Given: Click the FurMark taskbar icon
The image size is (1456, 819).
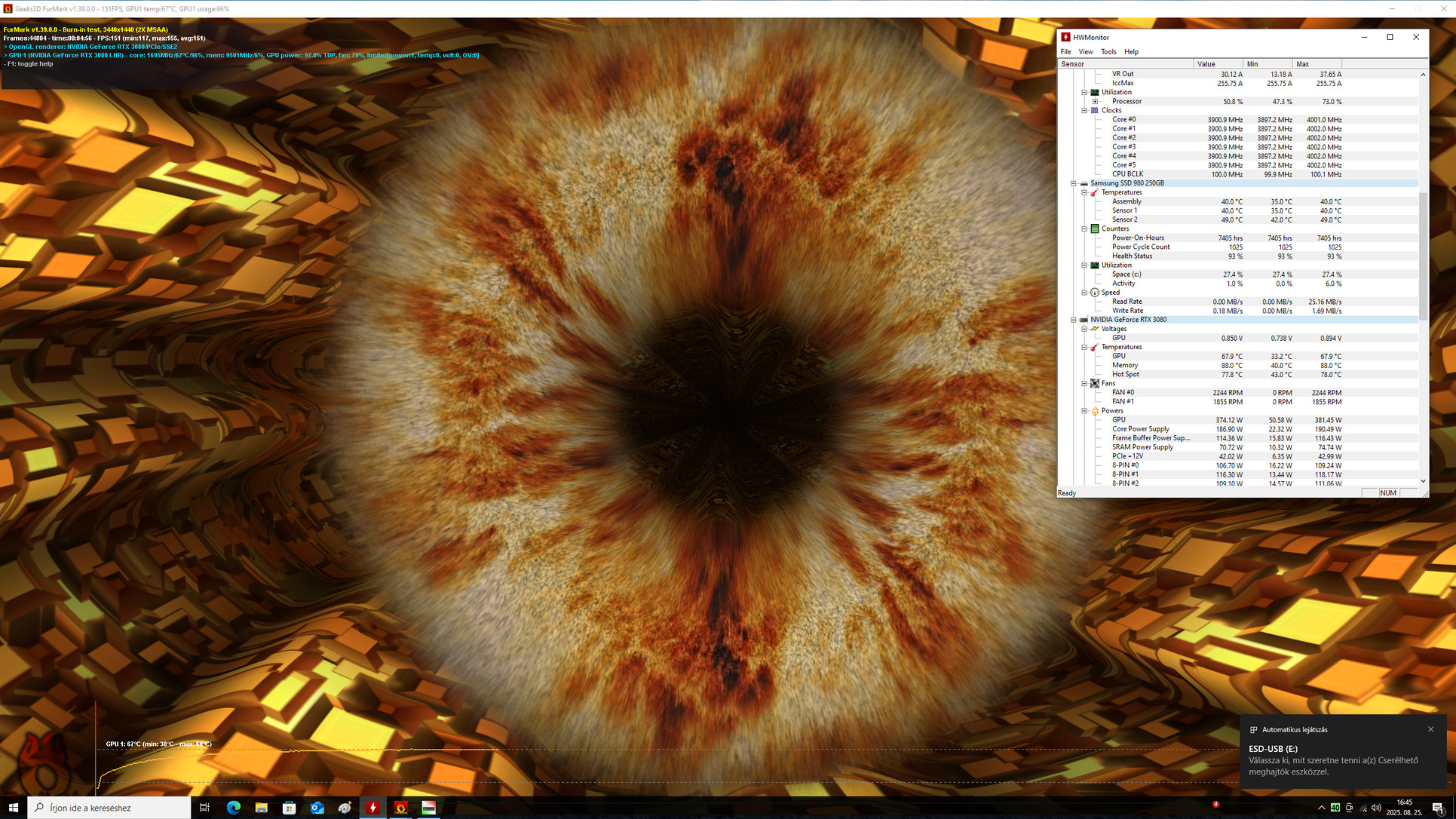Looking at the screenshot, I should click(400, 808).
